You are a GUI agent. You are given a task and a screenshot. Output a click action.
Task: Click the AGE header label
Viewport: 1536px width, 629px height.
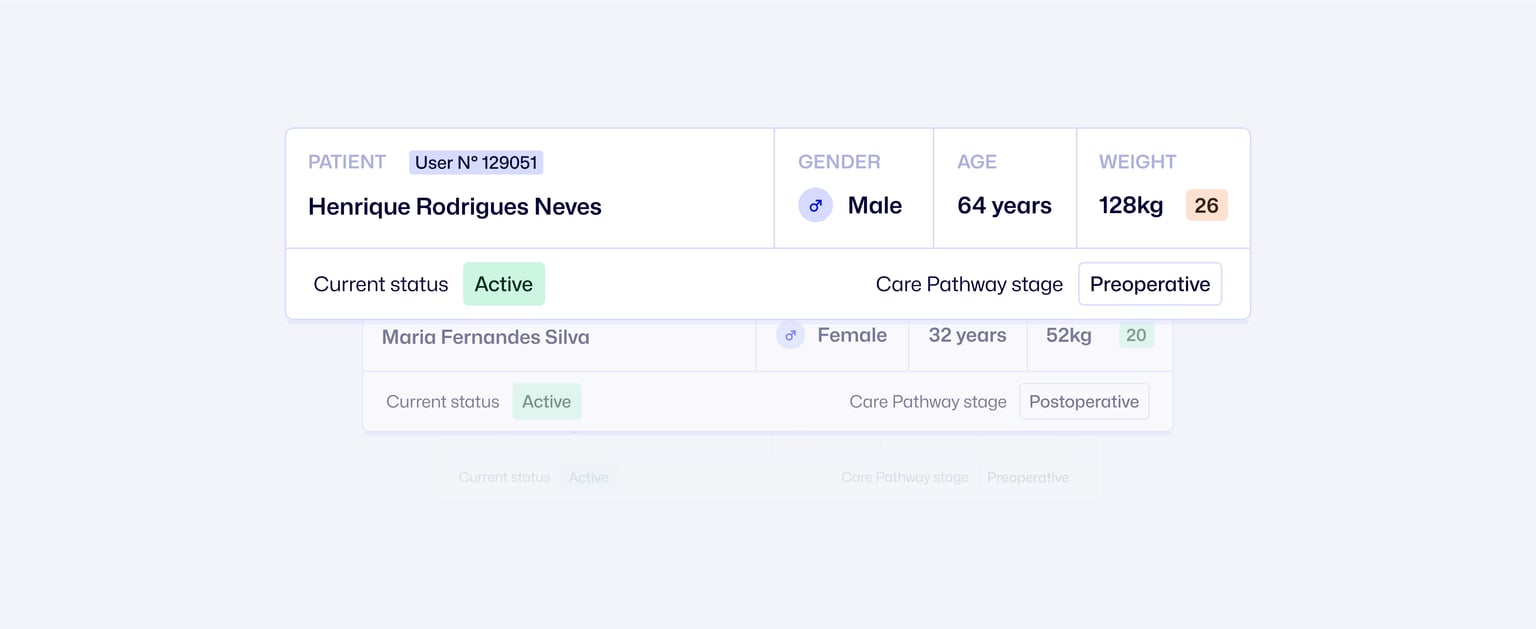[x=976, y=161]
